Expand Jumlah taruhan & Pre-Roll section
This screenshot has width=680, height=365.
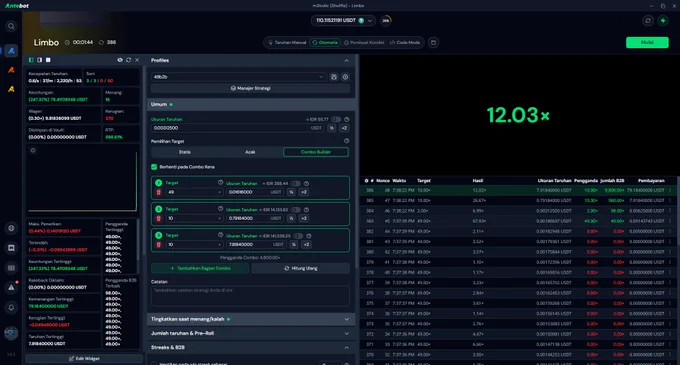[x=251, y=333]
